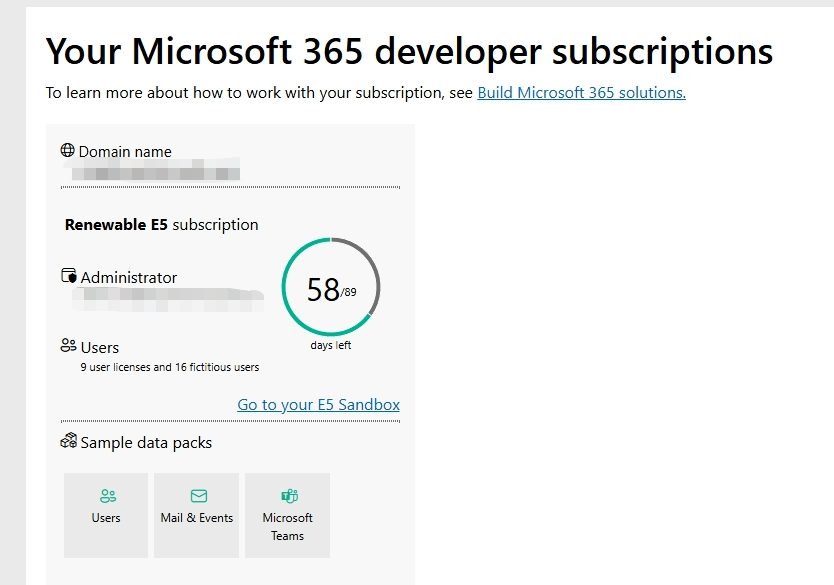Select the Mail & Events data pack tile
The image size is (834, 585).
[x=196, y=515]
